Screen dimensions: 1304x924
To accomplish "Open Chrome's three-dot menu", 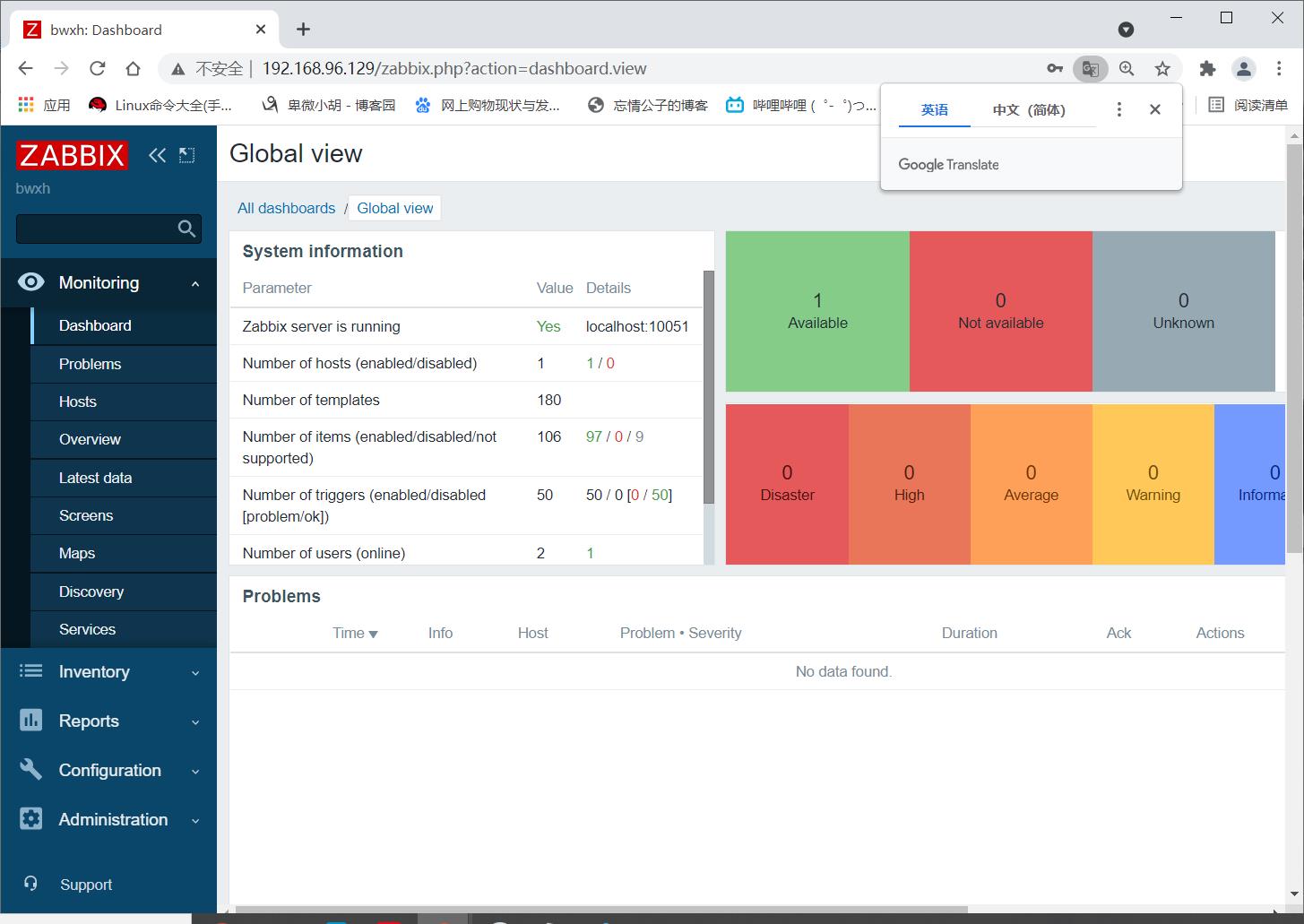I will click(x=1278, y=68).
